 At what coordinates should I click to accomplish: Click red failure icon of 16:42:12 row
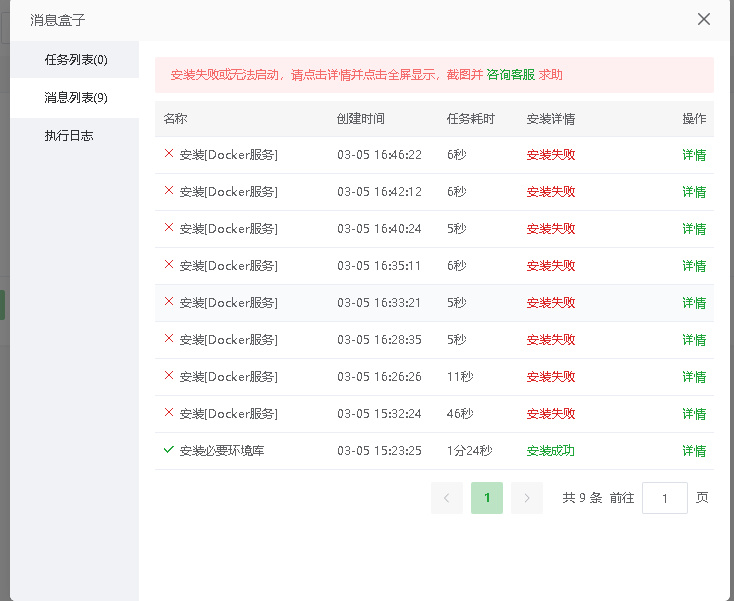169,190
